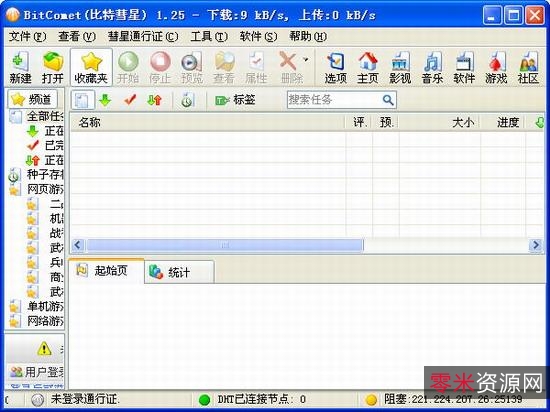Click scroll-left arrow of task list scrollbar
550x412 pixels.
coord(78,245)
